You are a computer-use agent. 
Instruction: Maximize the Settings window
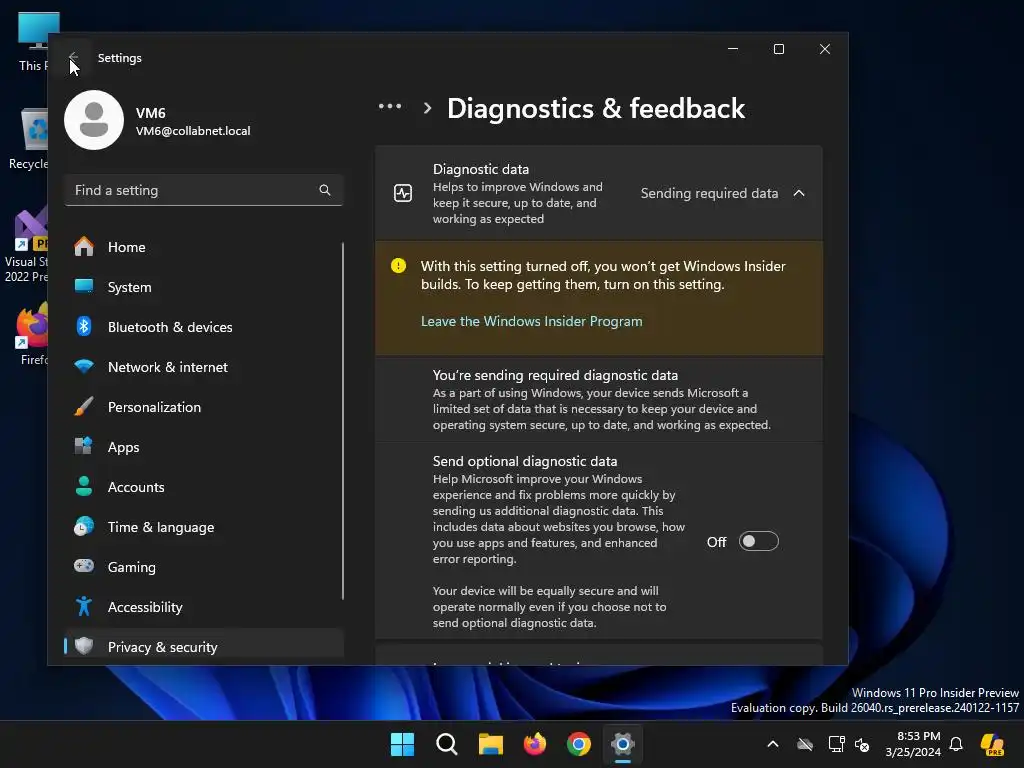coord(778,49)
